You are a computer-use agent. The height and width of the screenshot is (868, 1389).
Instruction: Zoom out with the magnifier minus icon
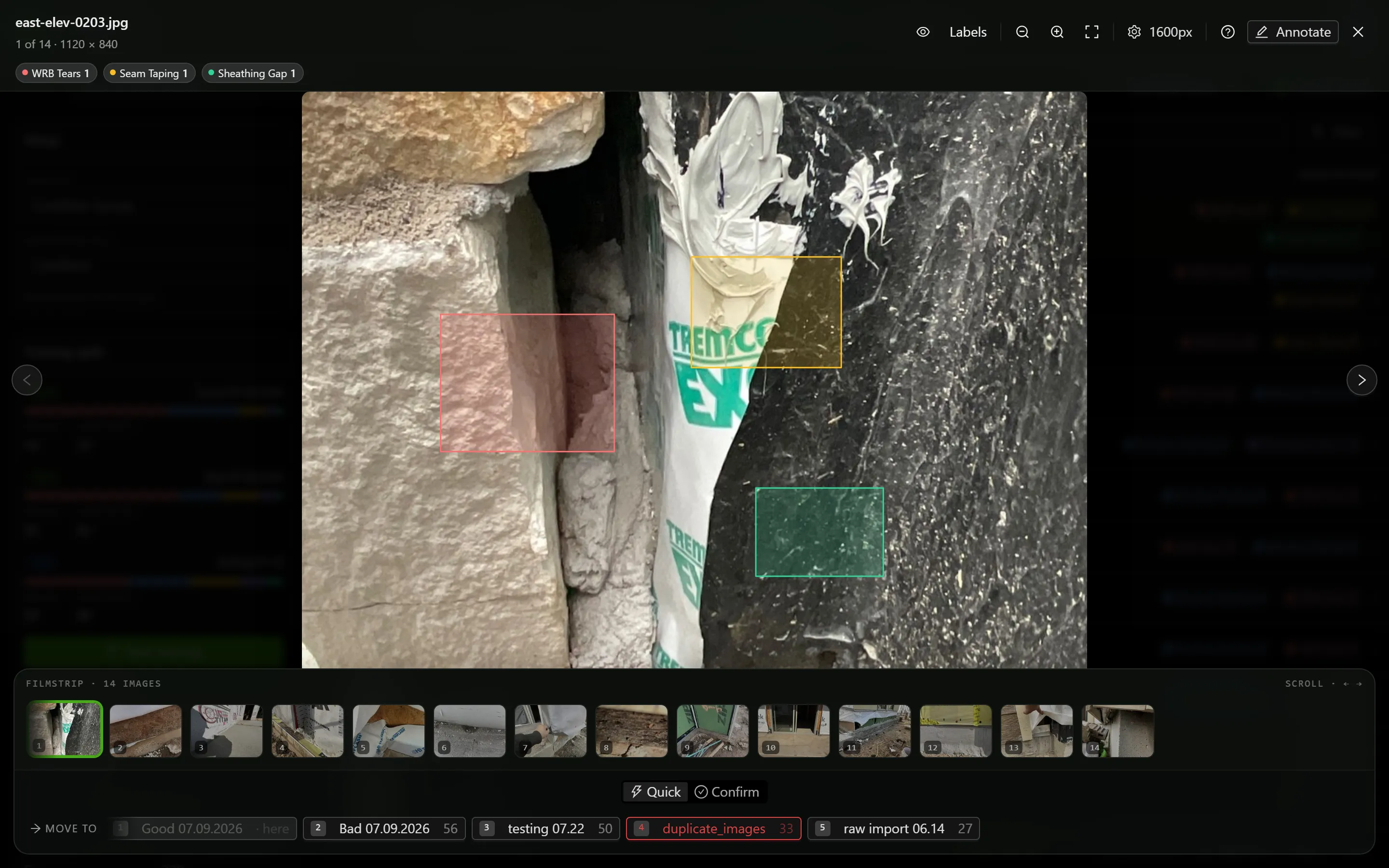1022,32
